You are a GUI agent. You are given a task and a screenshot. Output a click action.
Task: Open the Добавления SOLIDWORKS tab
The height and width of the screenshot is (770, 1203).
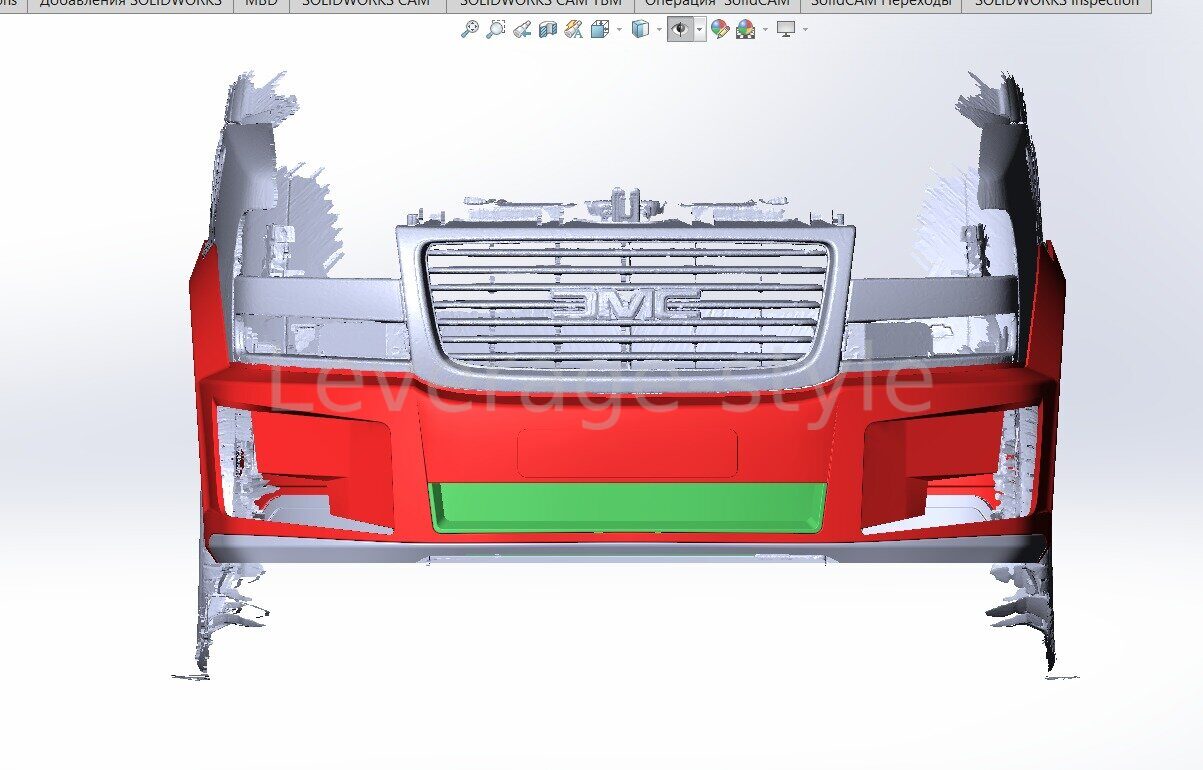click(130, 4)
